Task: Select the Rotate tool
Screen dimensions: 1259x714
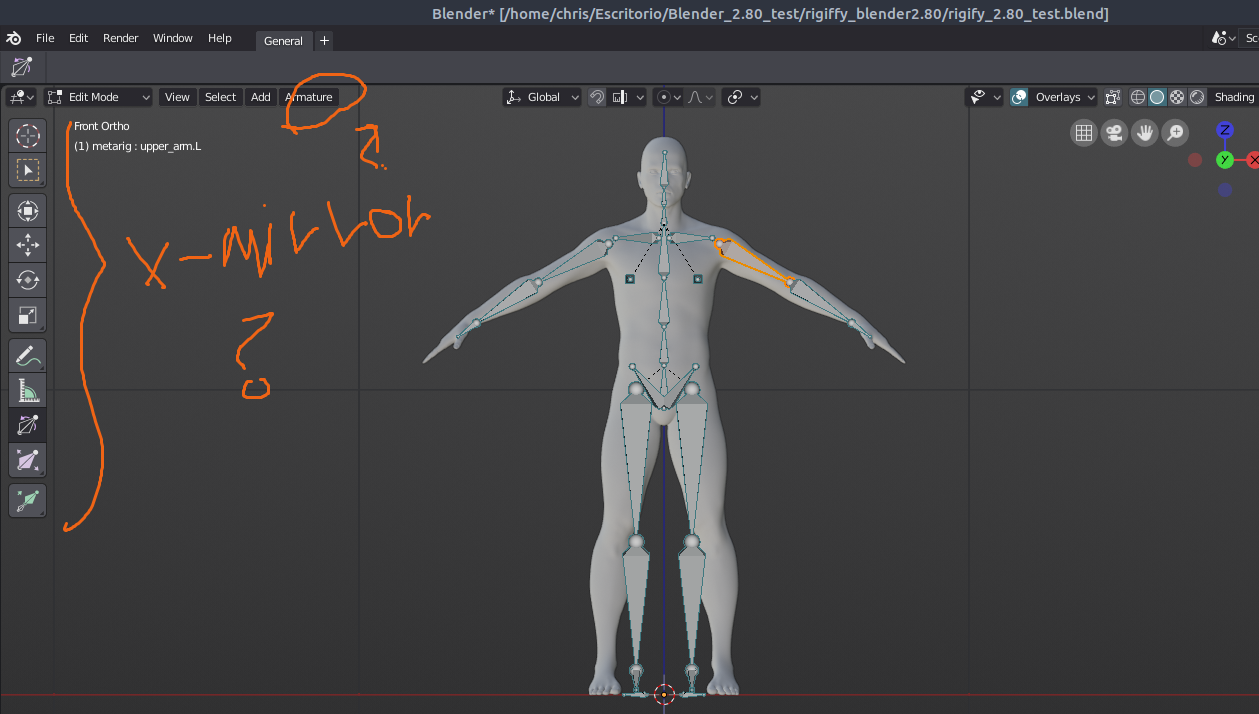Action: click(x=28, y=281)
